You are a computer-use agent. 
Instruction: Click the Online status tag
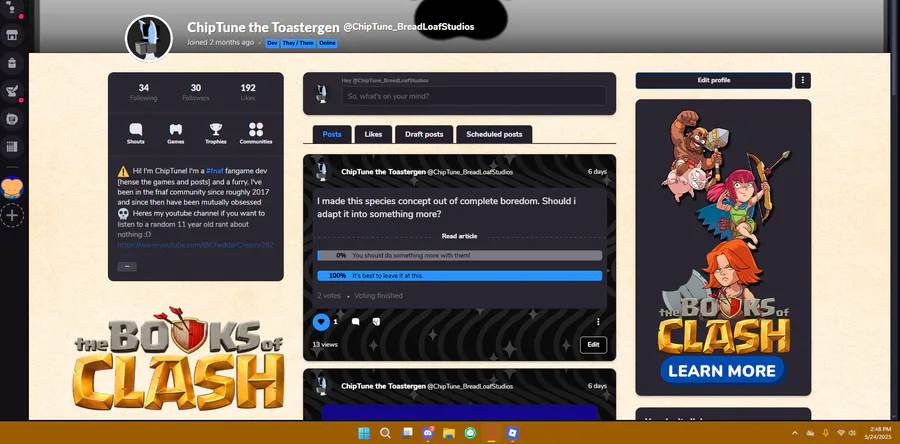click(327, 43)
